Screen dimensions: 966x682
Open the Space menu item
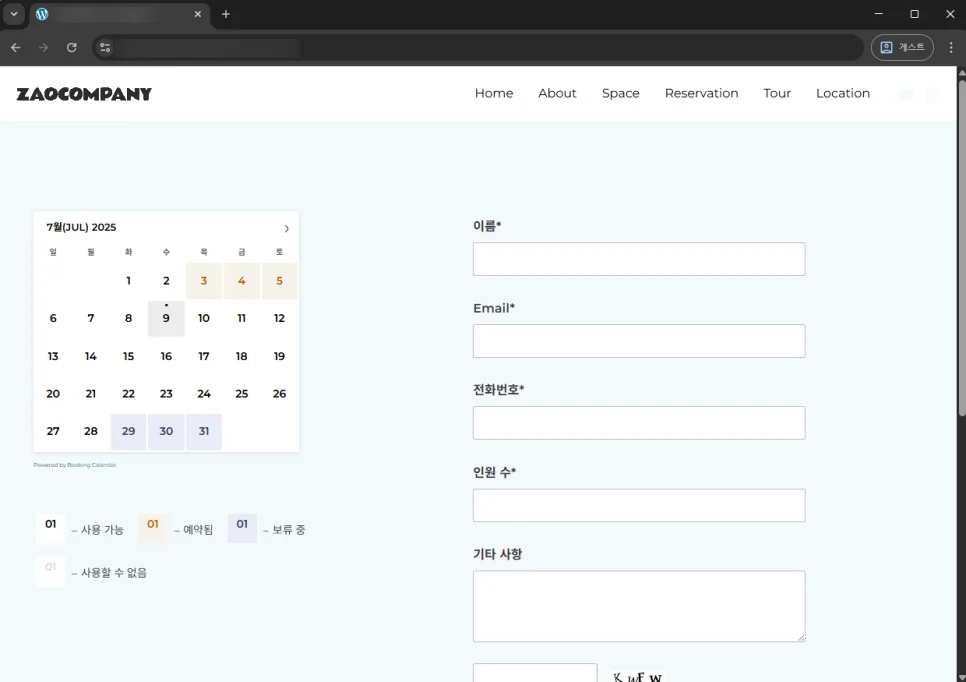pos(620,93)
